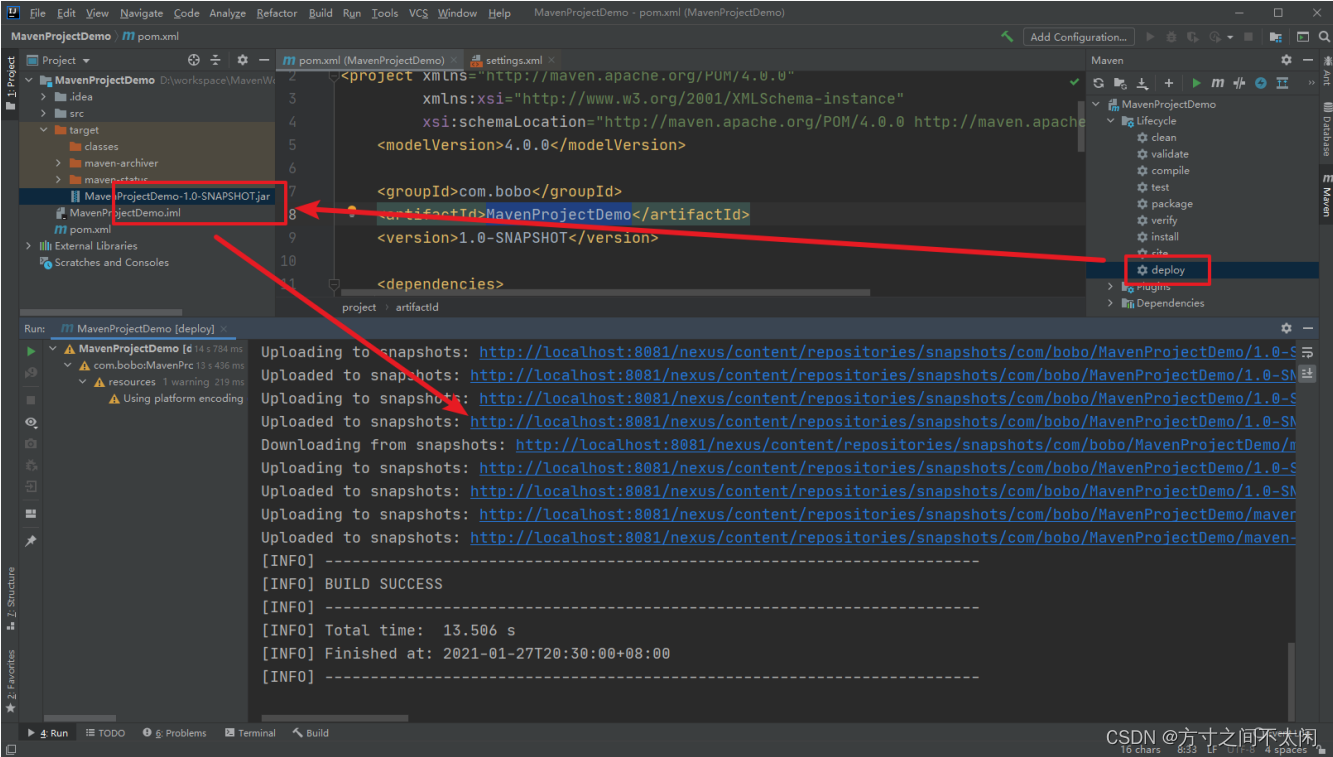Hide the Maven tool window
This screenshot has height=757, width=1333.
point(1307,60)
